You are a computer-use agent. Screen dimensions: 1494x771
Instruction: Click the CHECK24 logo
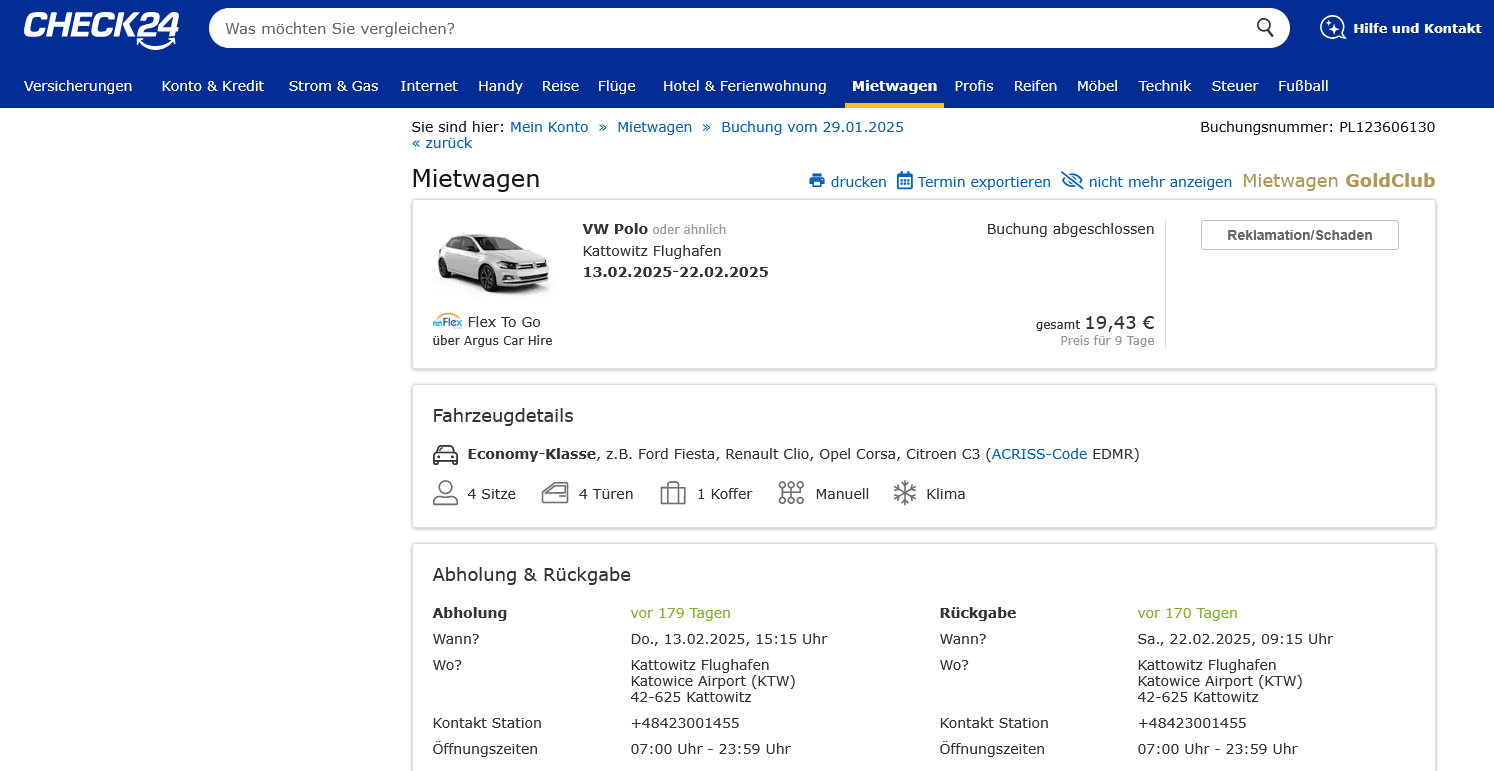coord(101,28)
